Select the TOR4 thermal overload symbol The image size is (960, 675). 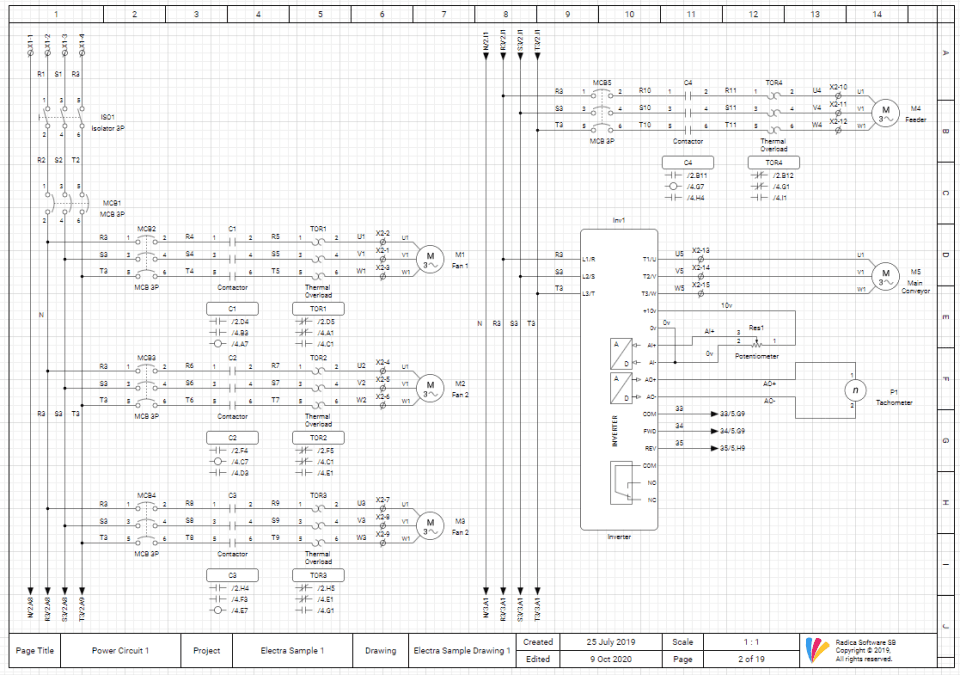click(773, 113)
